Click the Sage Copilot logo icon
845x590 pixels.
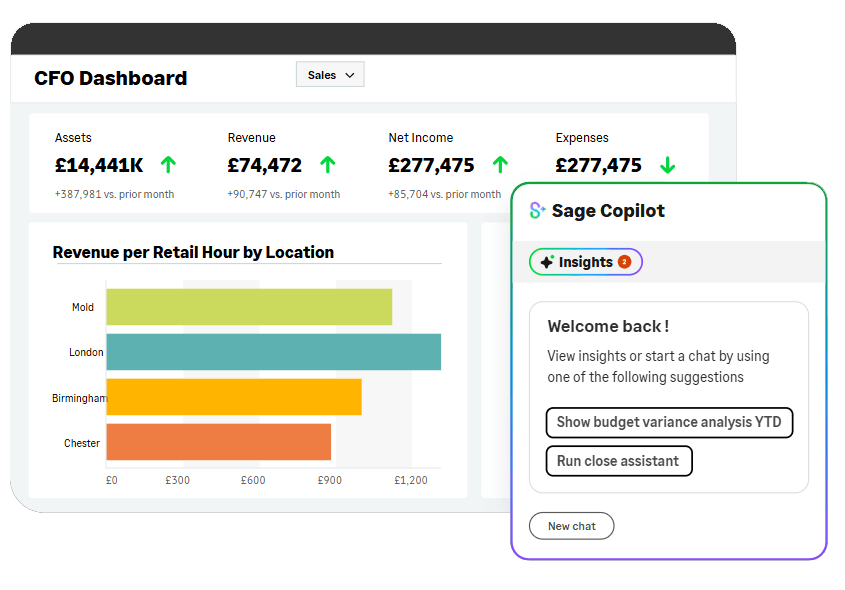pos(537,210)
